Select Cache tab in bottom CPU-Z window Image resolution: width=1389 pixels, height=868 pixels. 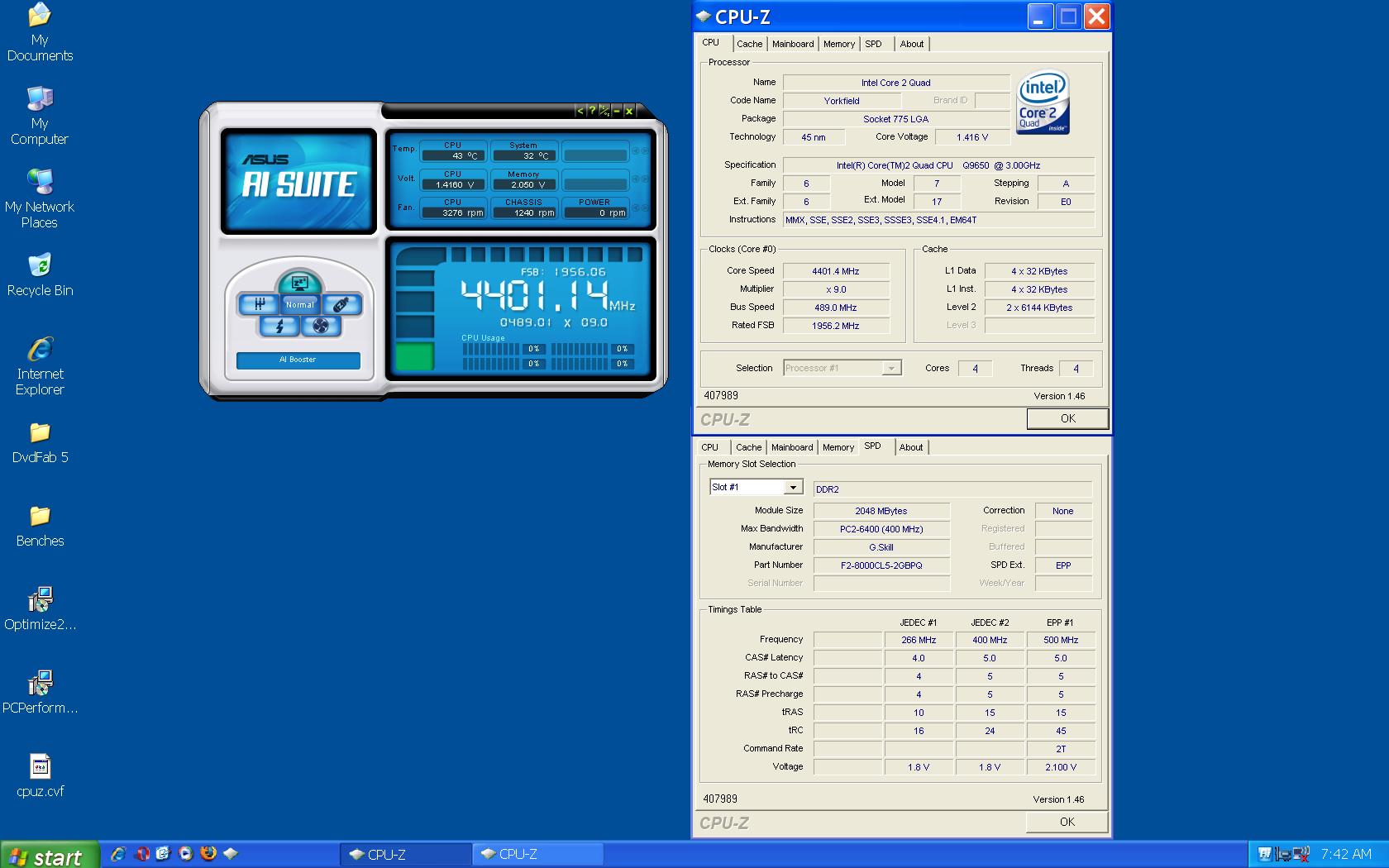(749, 447)
